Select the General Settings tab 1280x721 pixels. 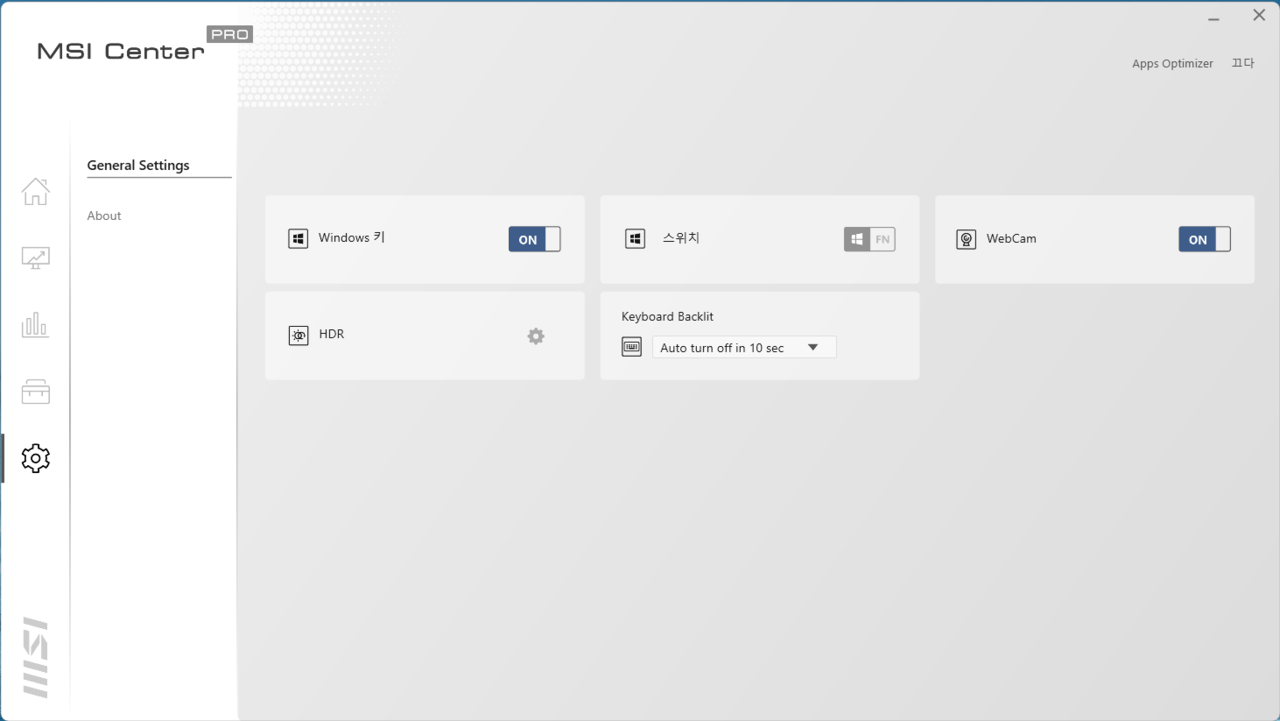[x=138, y=166]
